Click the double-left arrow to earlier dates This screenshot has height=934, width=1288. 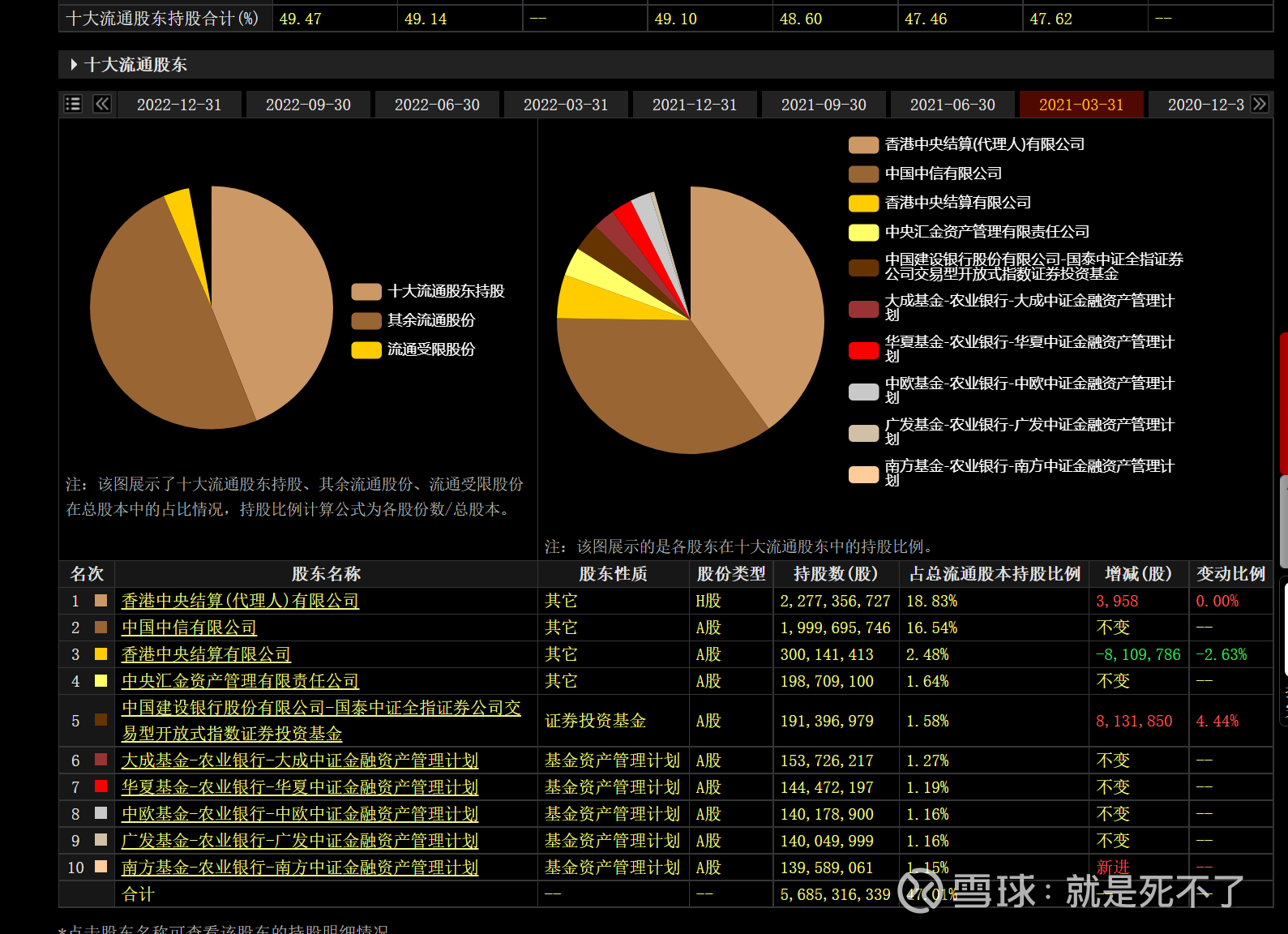(102, 104)
